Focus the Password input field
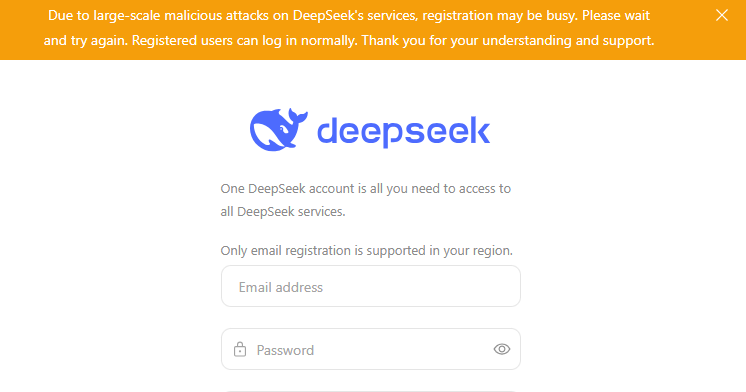 coord(371,349)
